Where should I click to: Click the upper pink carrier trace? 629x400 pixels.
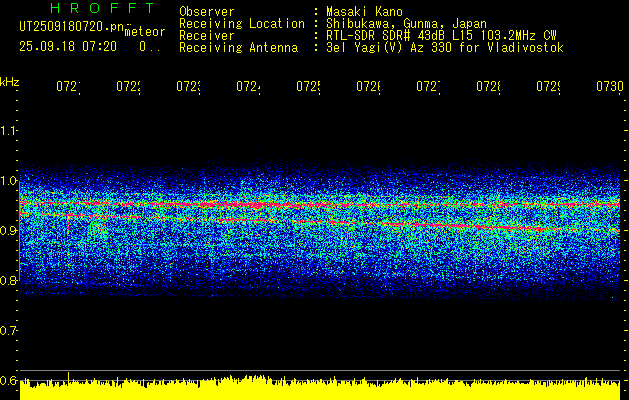coord(320,205)
